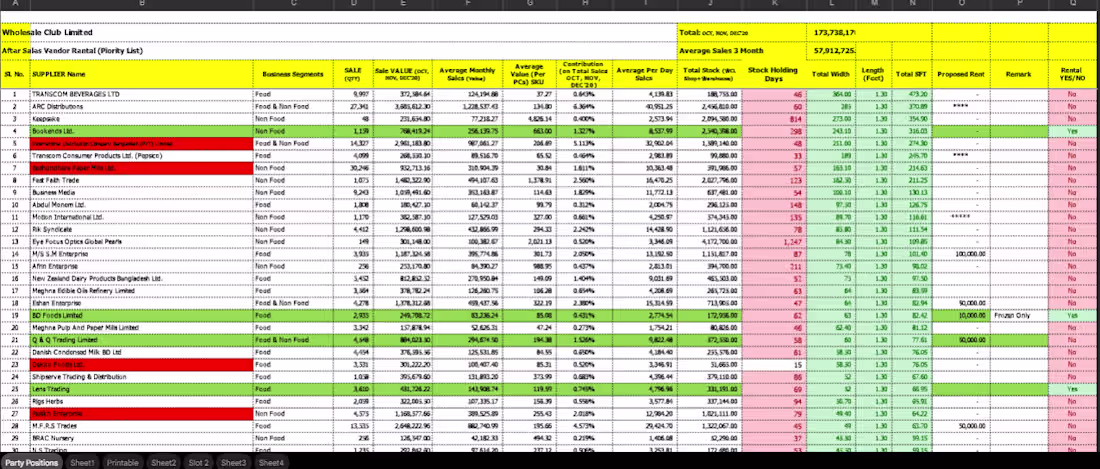This screenshot has height=469, width=1100.
Task: Select the 'Motion International Ltd.' supplier cell
Action: pos(141,217)
